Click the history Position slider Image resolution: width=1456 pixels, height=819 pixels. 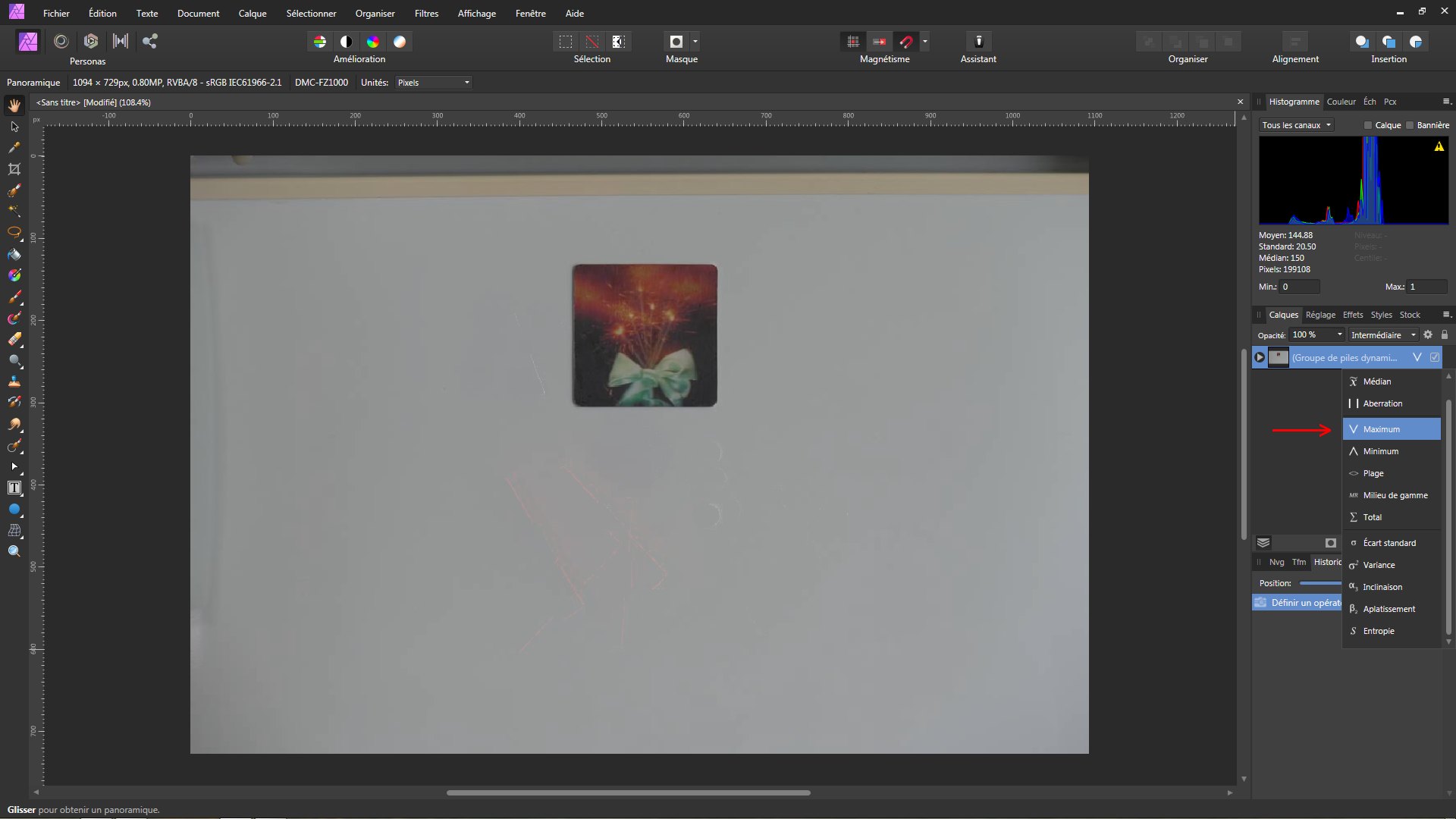(1319, 583)
